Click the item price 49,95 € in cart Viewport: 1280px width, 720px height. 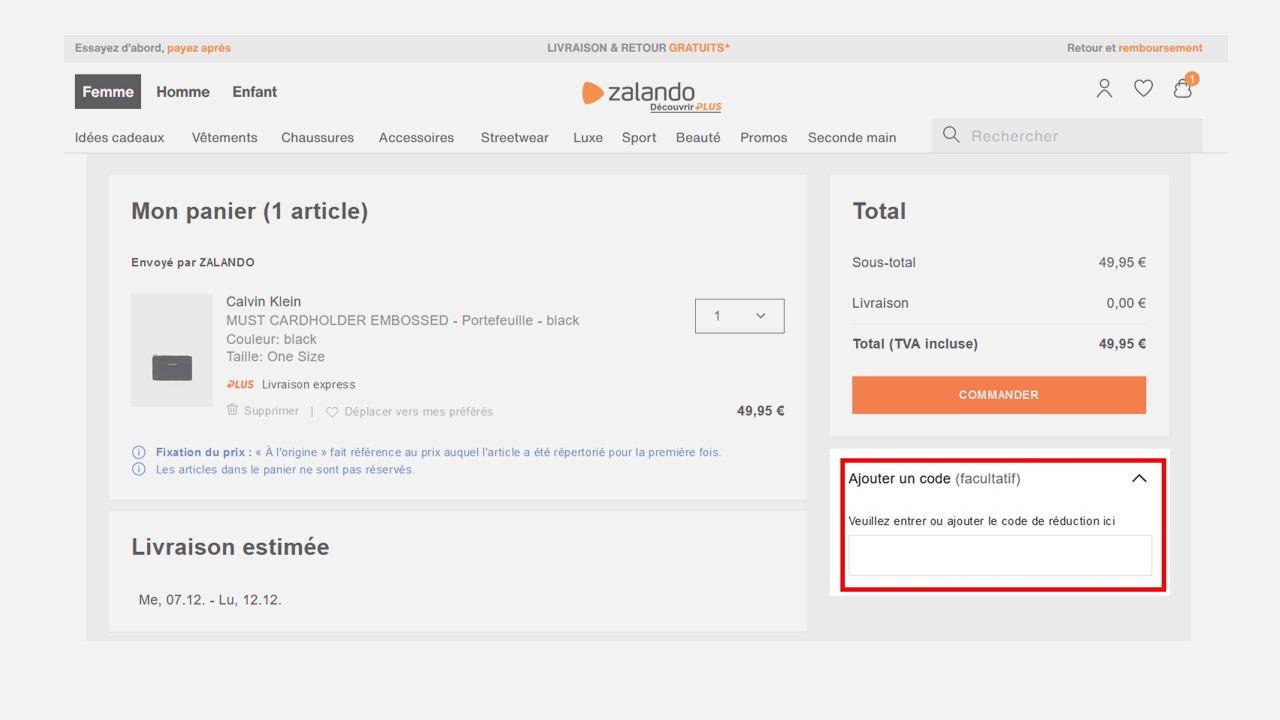(x=761, y=411)
